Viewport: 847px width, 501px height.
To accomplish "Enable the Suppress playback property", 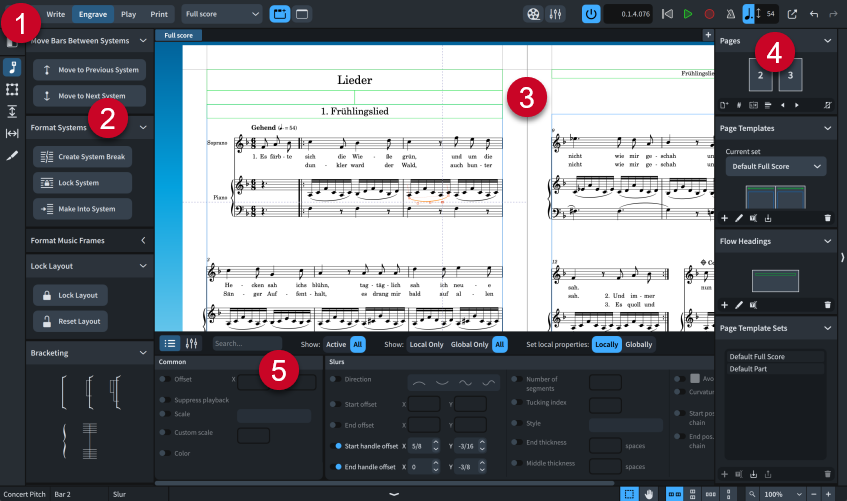I will pyautogui.click(x=164, y=399).
